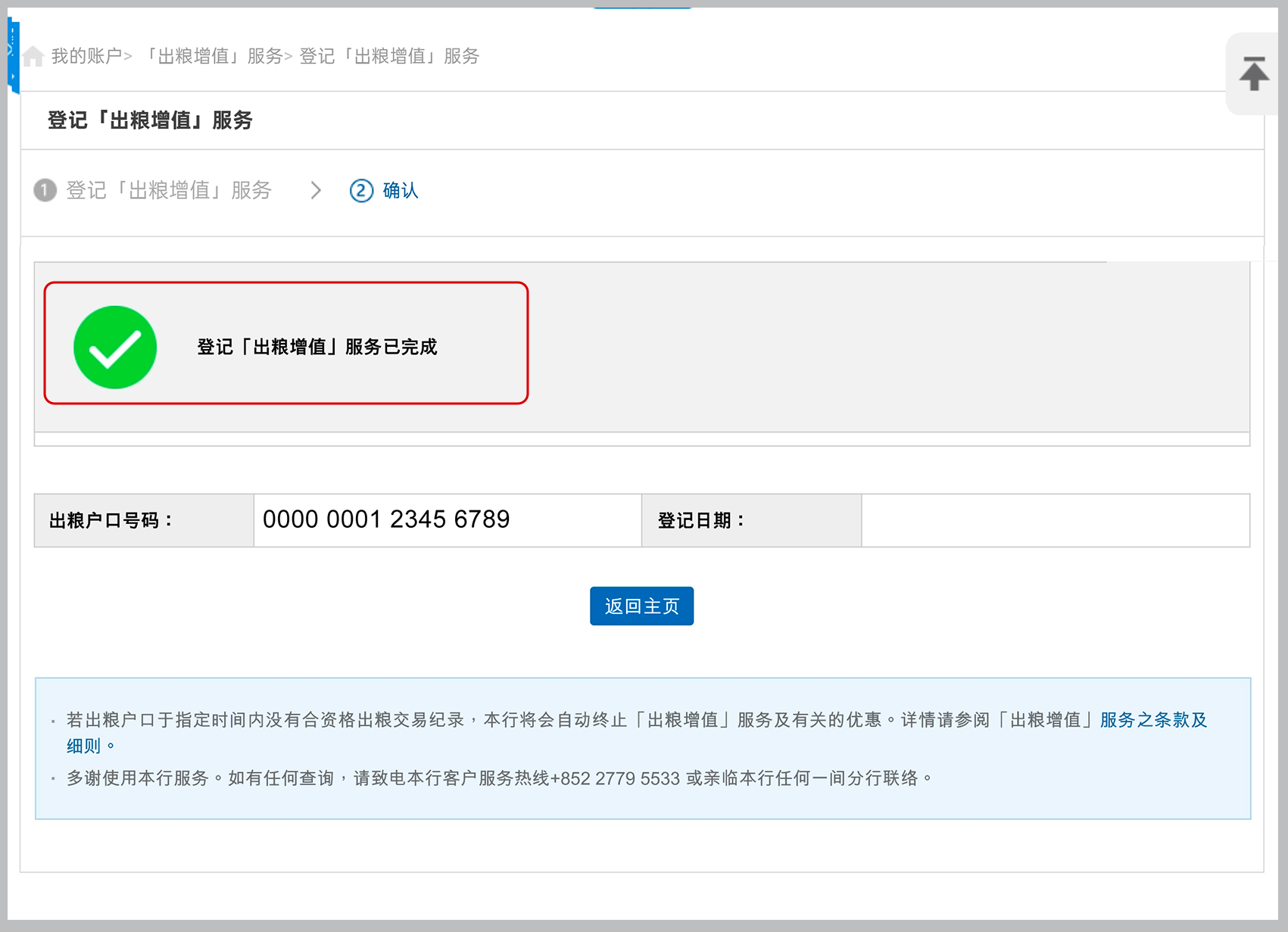The width and height of the screenshot is (1288, 932).
Task: Click the empty 登记日期 value field
Action: coord(1055,520)
